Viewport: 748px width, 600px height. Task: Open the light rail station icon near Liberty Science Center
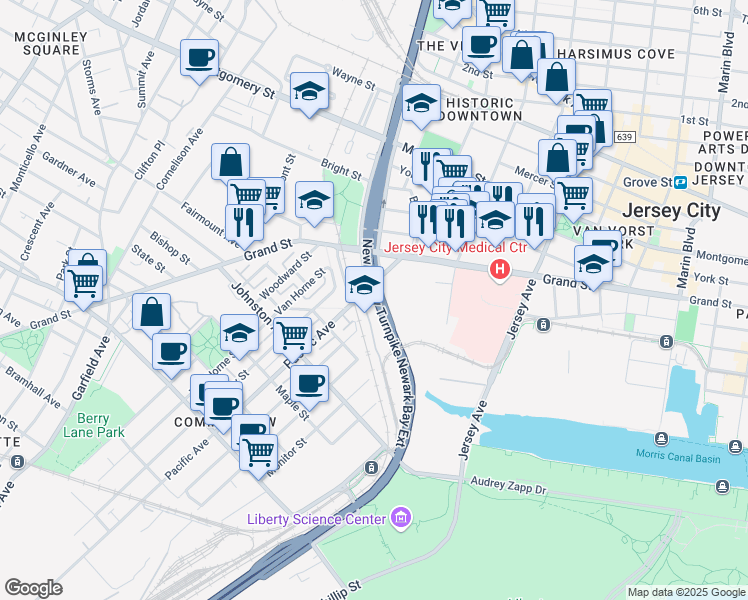coord(371,467)
